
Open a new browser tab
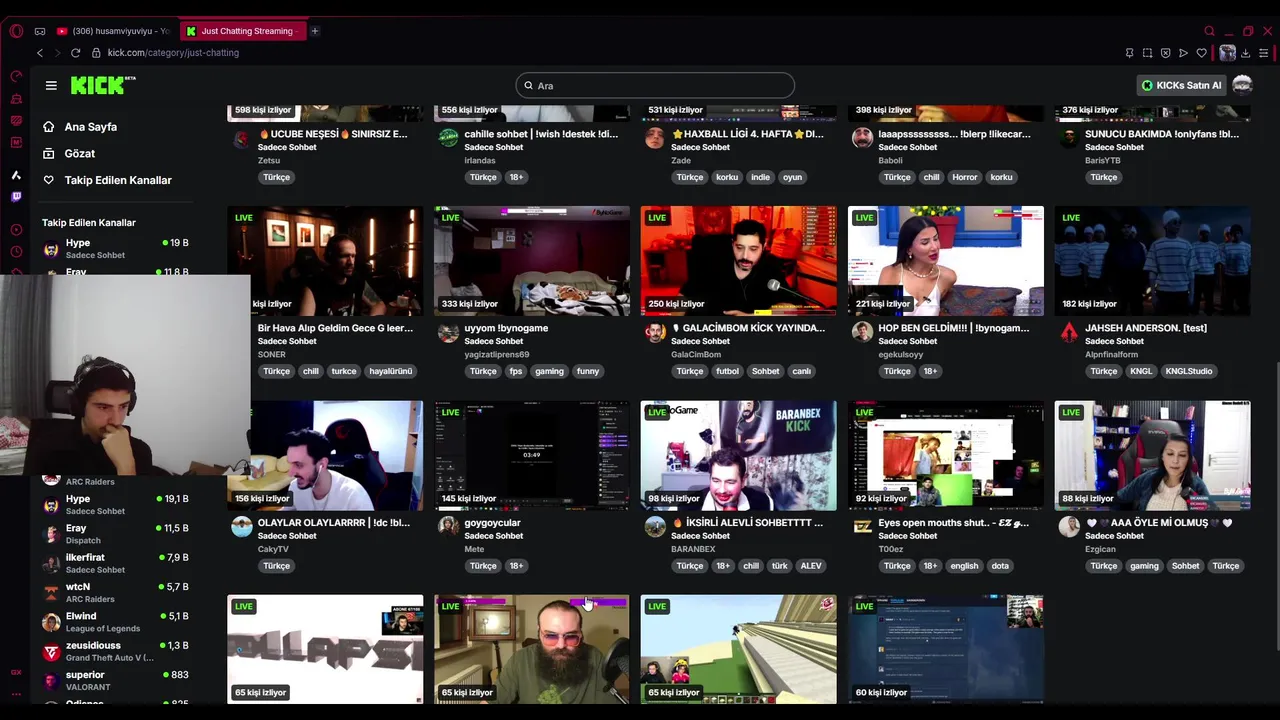coord(314,31)
